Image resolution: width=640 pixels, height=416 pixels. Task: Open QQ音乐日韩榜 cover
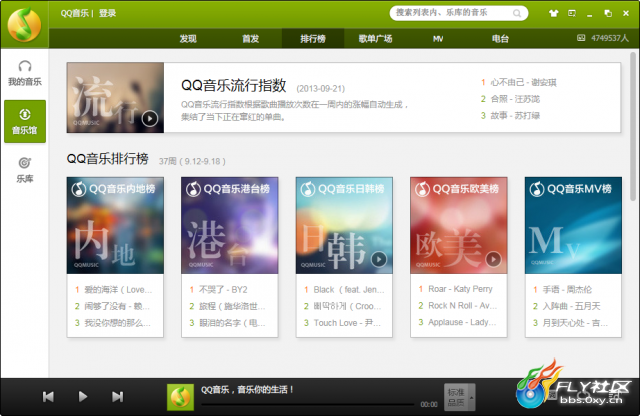(344, 225)
